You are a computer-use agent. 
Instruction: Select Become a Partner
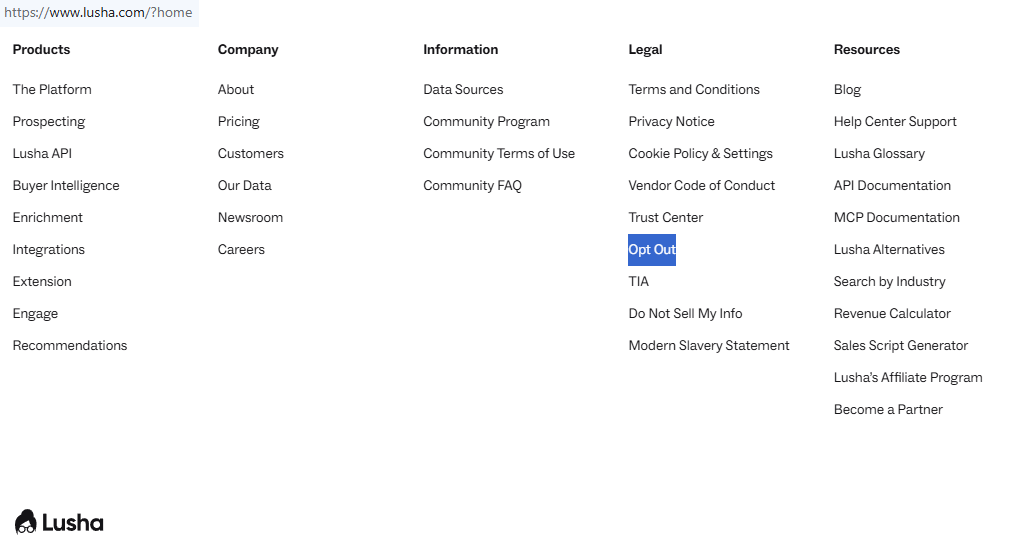click(x=888, y=410)
